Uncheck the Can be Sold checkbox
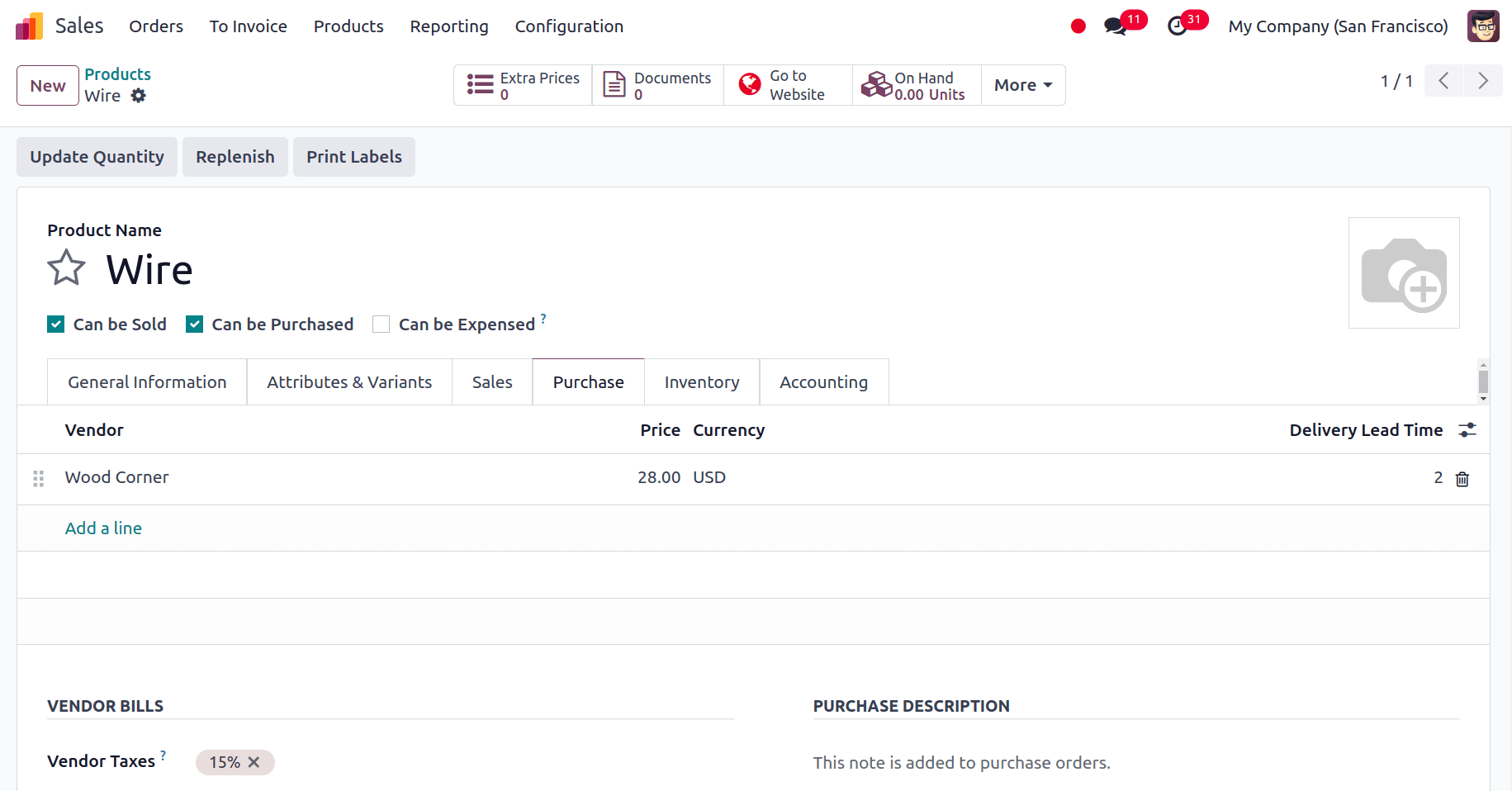This screenshot has height=791, width=1512. point(56,324)
